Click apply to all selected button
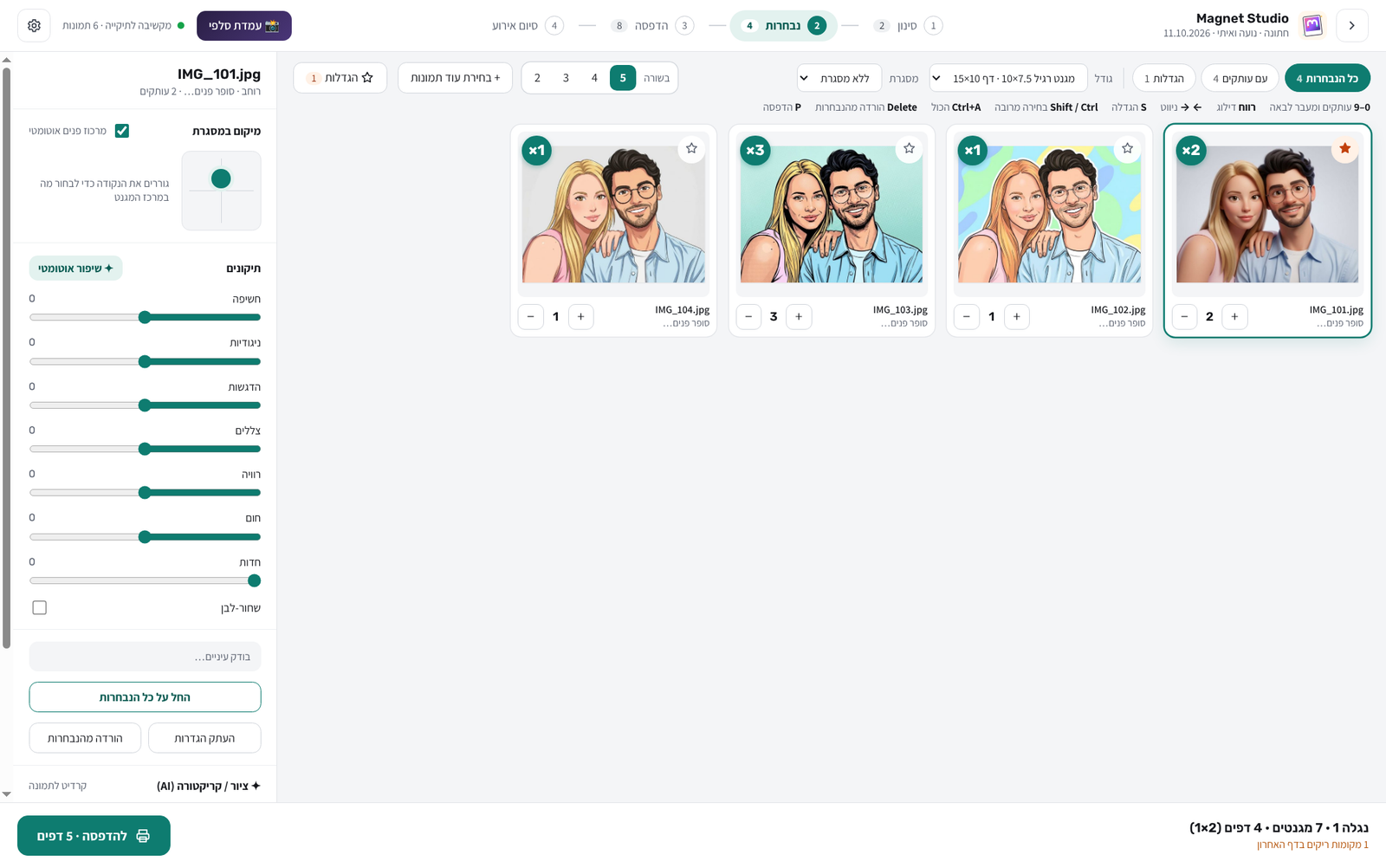The height and width of the screenshot is (868, 1386). pos(145,697)
